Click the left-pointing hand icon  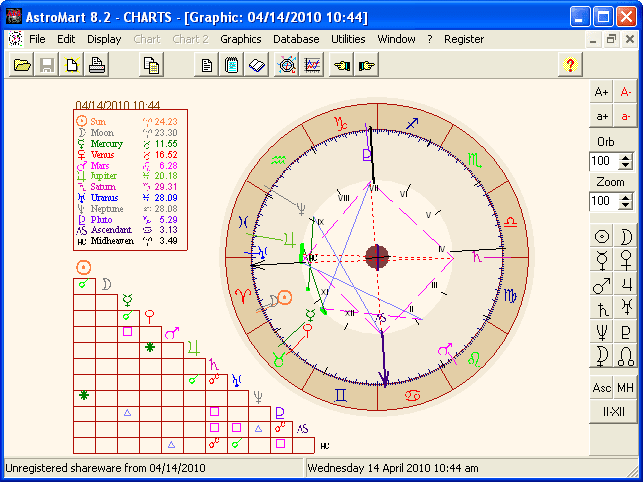tap(342, 65)
